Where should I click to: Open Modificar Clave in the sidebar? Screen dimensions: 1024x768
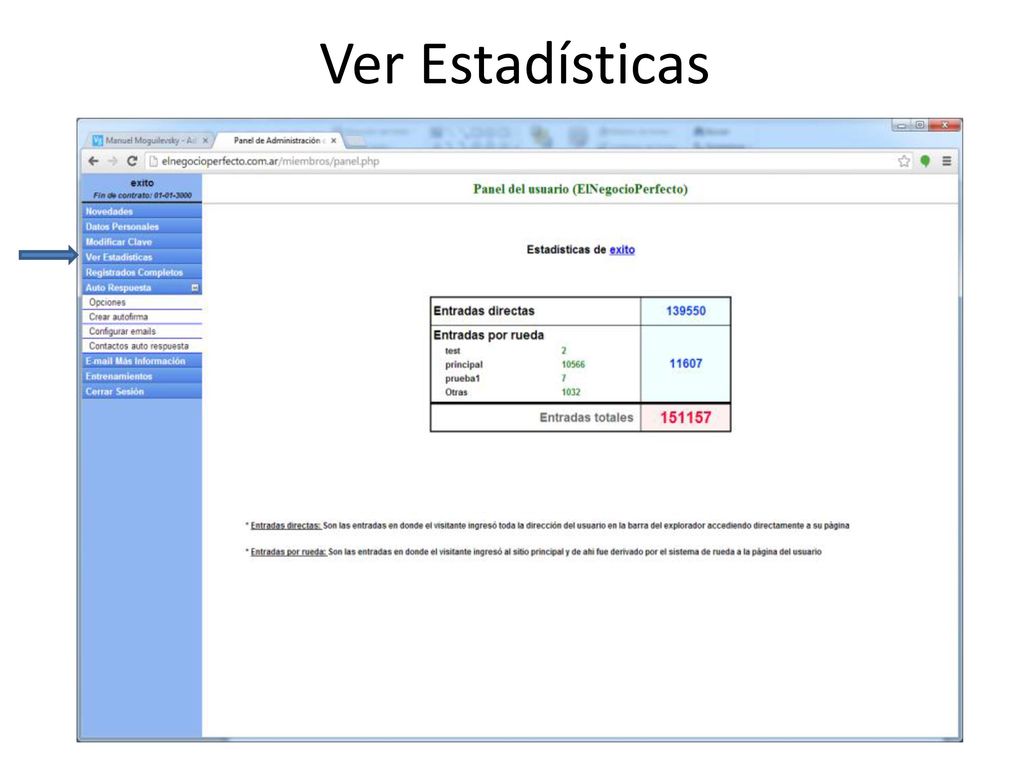click(142, 242)
